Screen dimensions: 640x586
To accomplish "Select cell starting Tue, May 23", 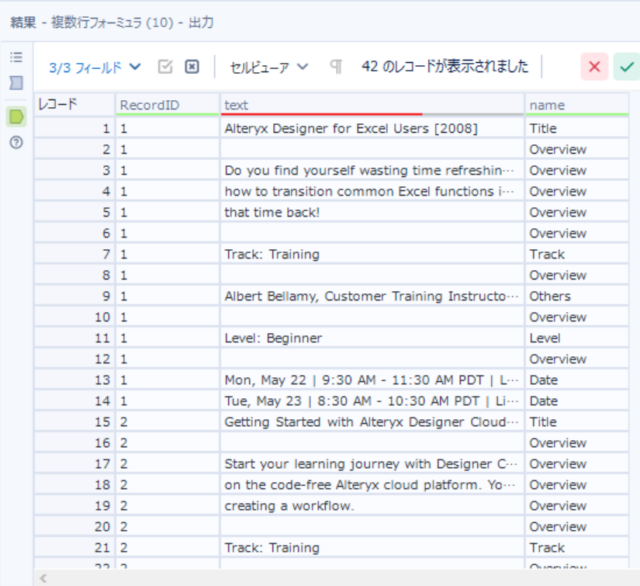I will (x=372, y=401).
